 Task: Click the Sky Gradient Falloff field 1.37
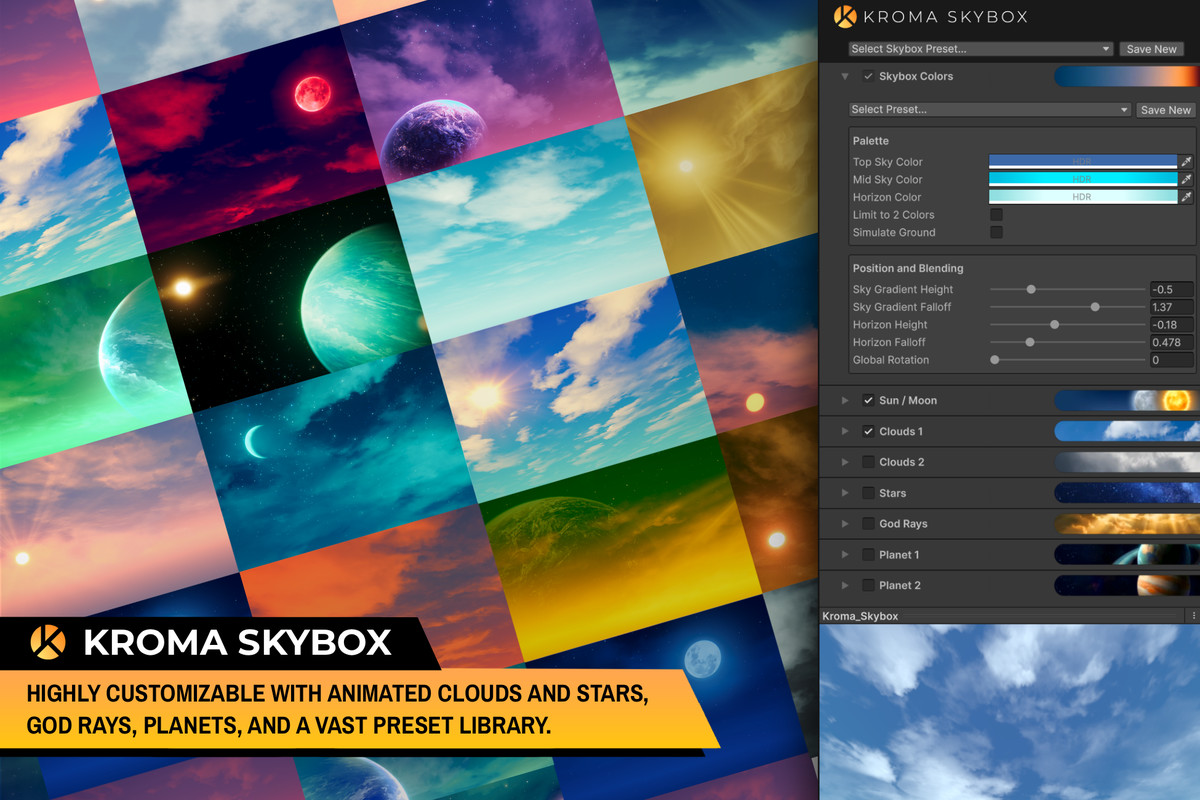(x=1171, y=307)
